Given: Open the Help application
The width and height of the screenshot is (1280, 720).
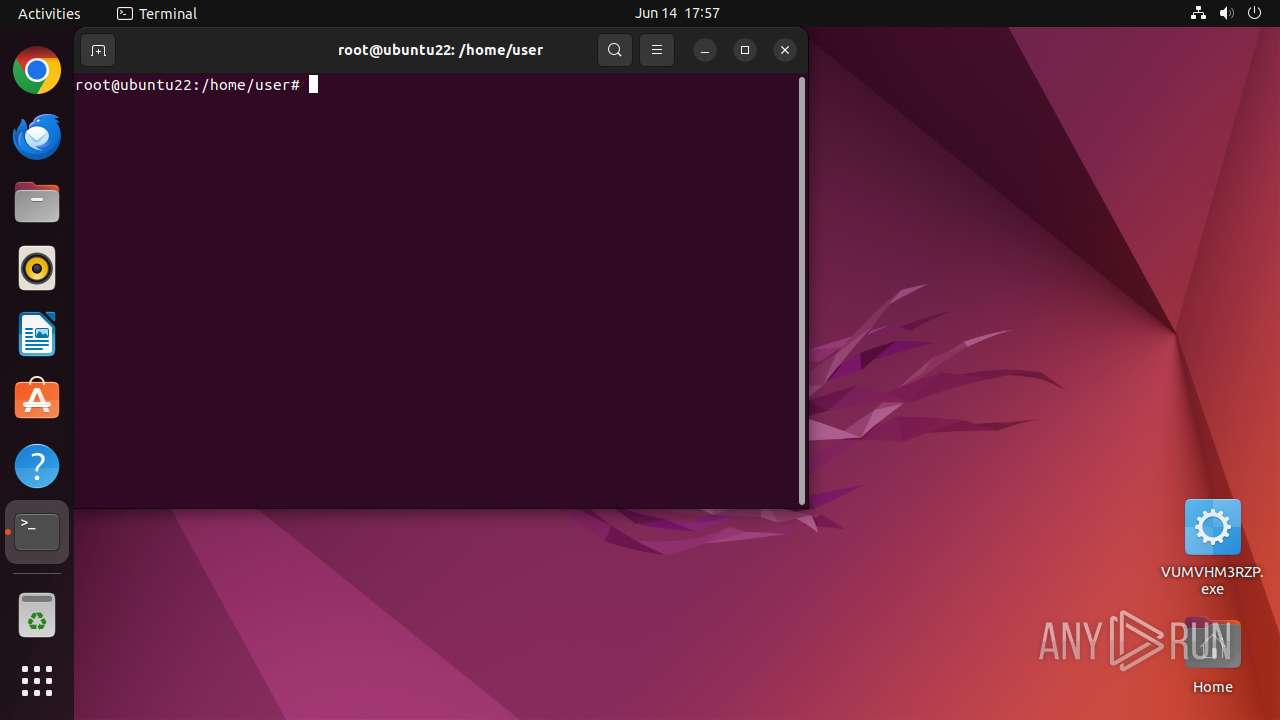Looking at the screenshot, I should click(x=37, y=466).
